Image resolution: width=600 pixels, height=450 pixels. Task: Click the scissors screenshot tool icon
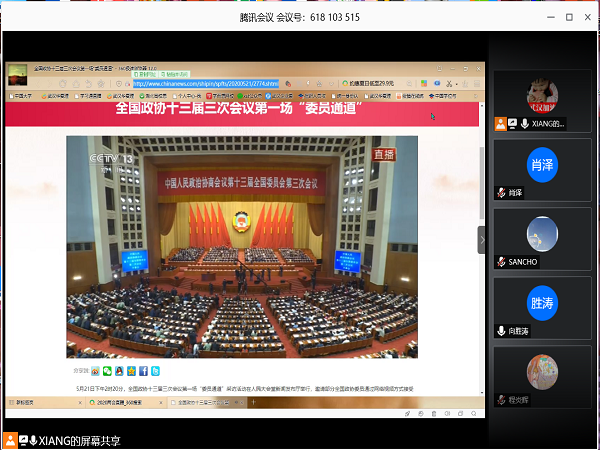pos(449,83)
